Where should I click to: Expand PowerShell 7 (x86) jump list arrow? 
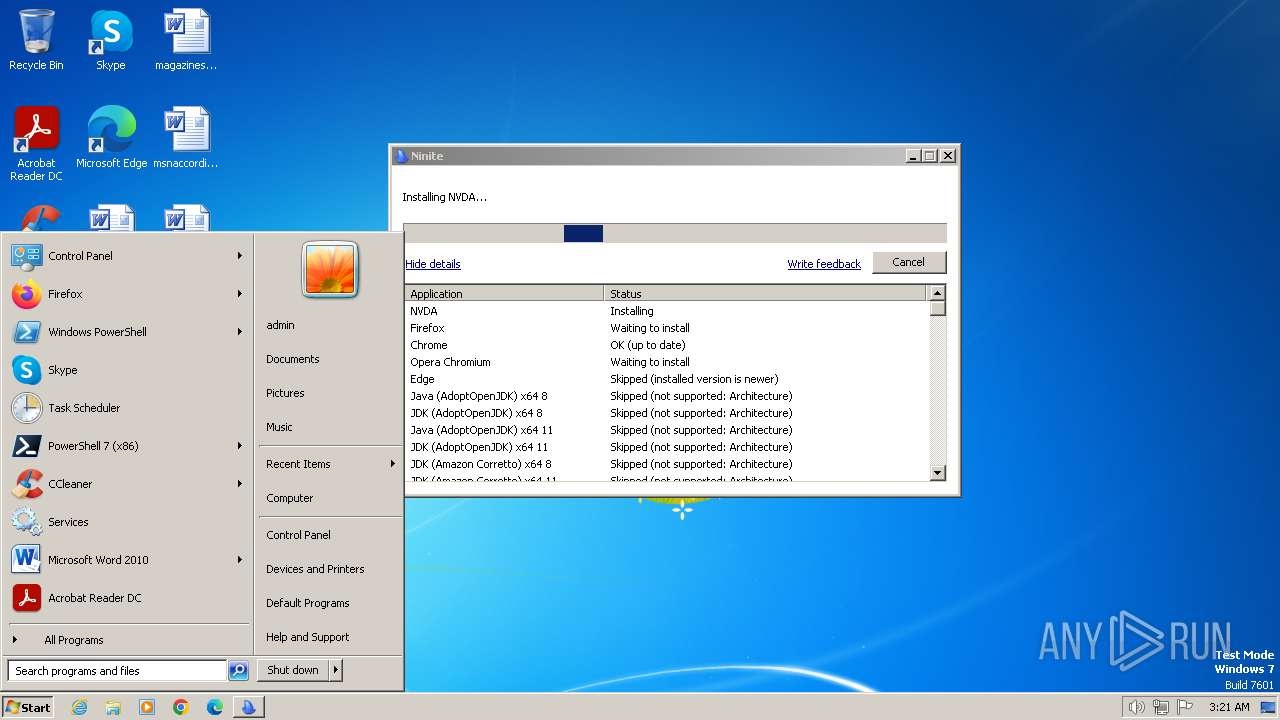[x=240, y=446]
